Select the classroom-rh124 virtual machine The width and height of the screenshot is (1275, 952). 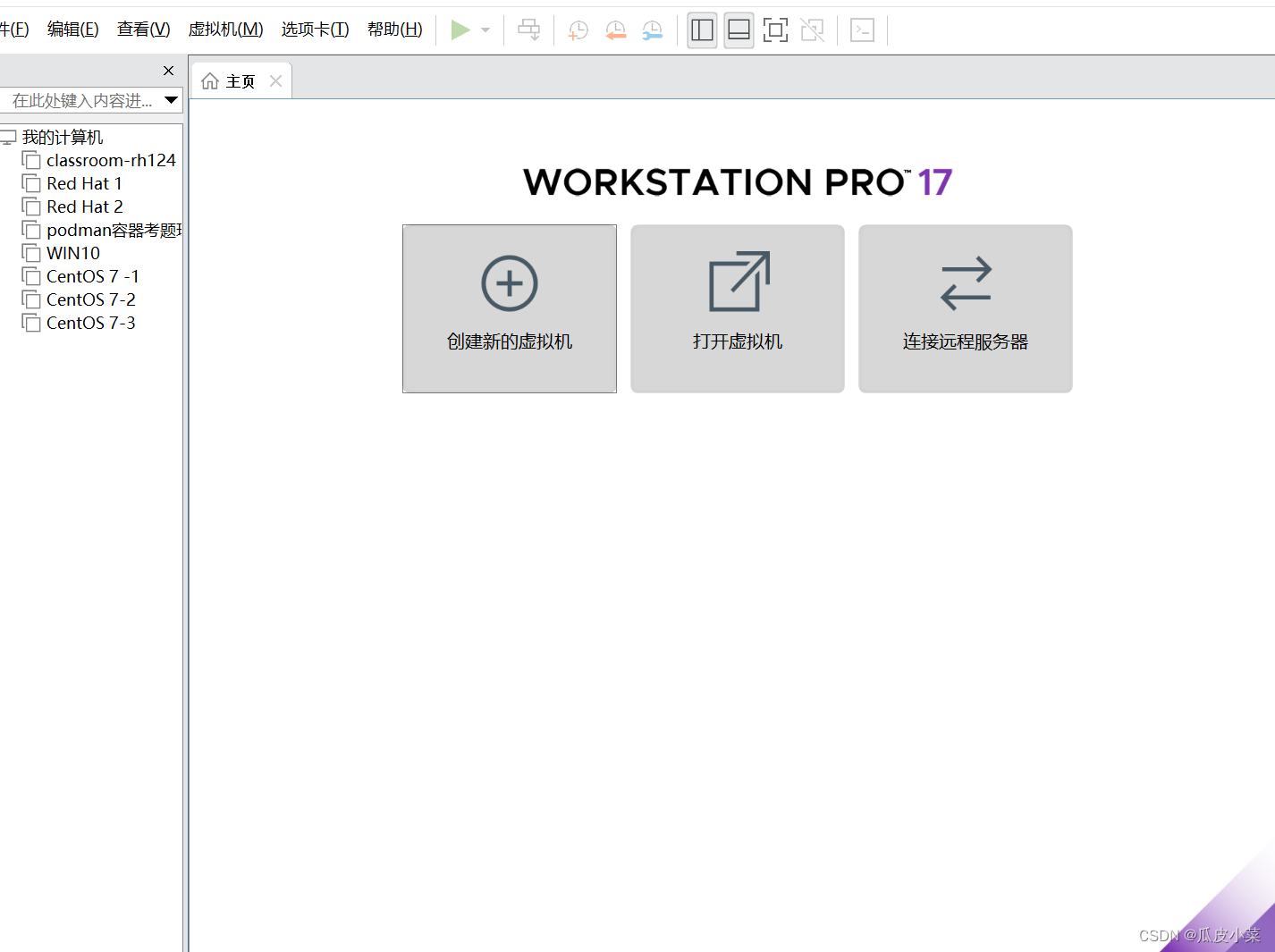[111, 160]
